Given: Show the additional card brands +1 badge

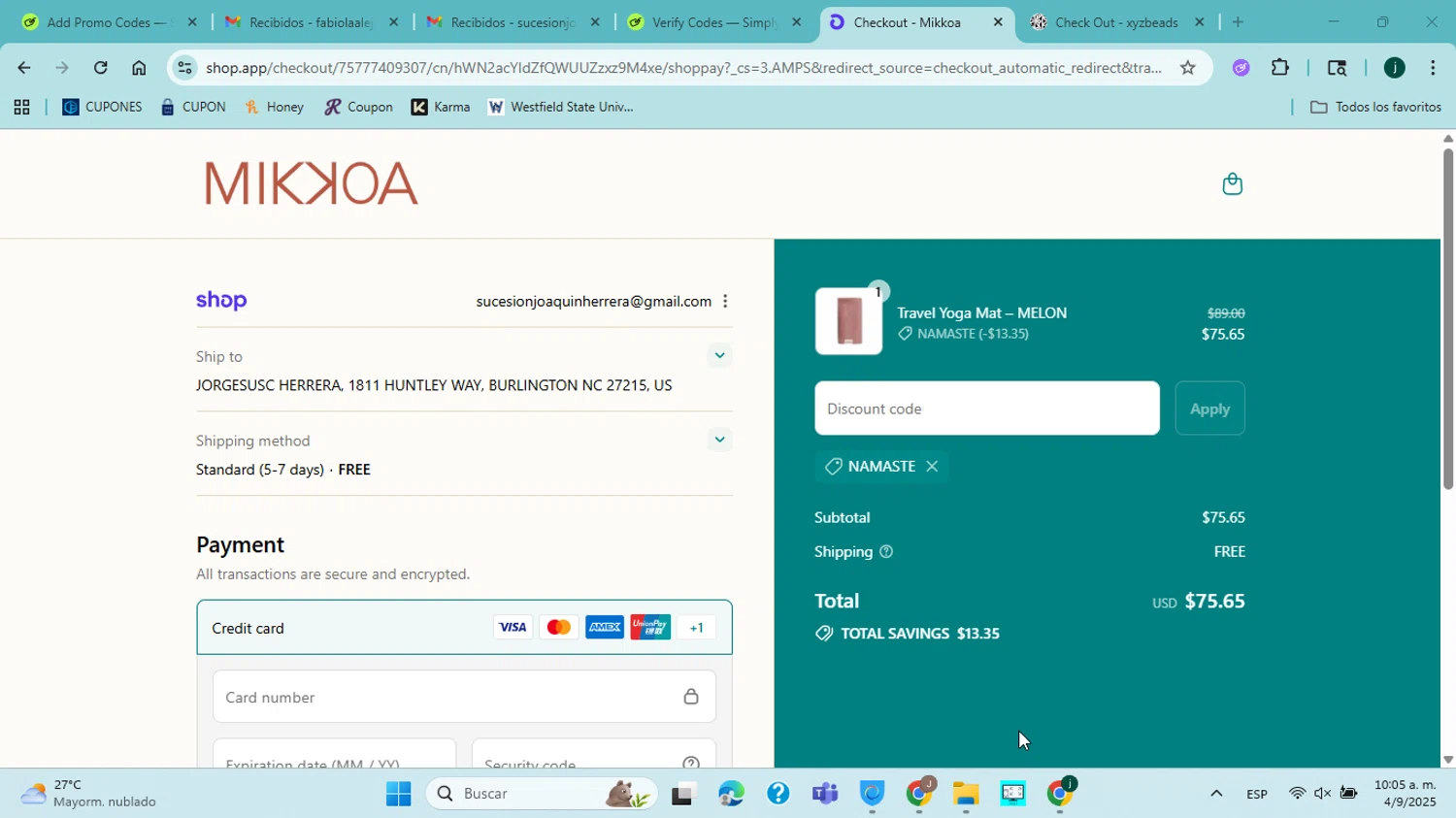Looking at the screenshot, I should click(696, 628).
